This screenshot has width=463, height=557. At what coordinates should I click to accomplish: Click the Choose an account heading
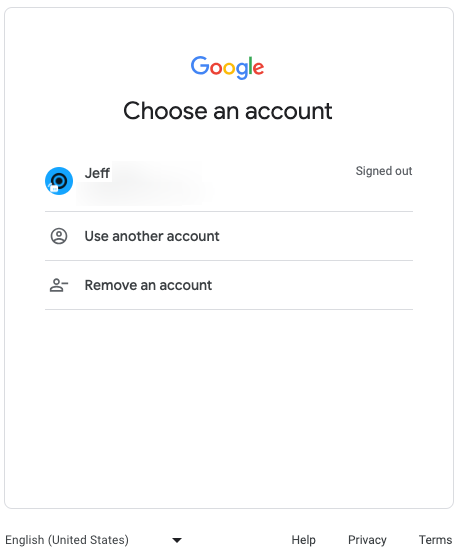228,111
